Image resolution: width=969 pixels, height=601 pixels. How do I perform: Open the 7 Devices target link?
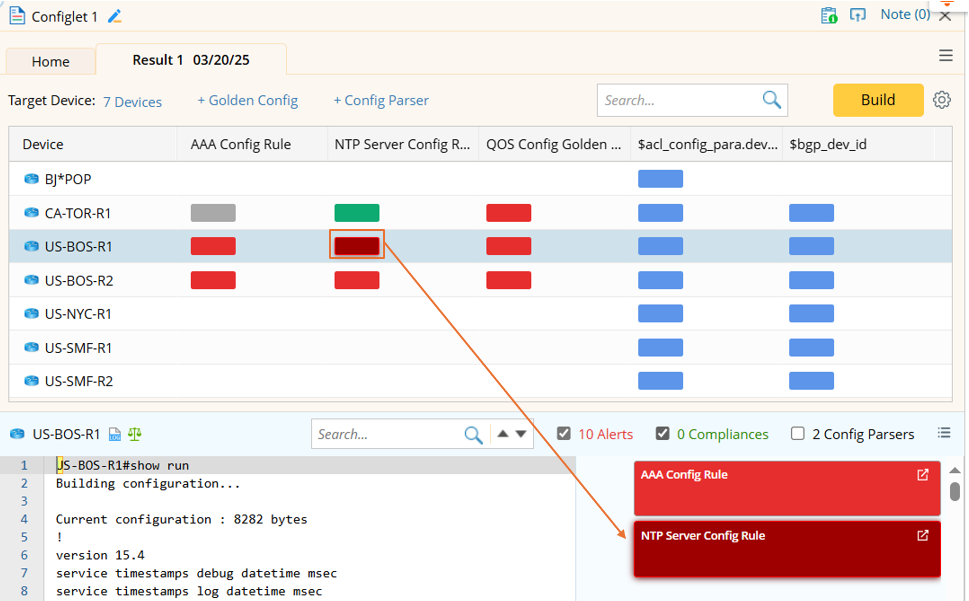[x=132, y=102]
